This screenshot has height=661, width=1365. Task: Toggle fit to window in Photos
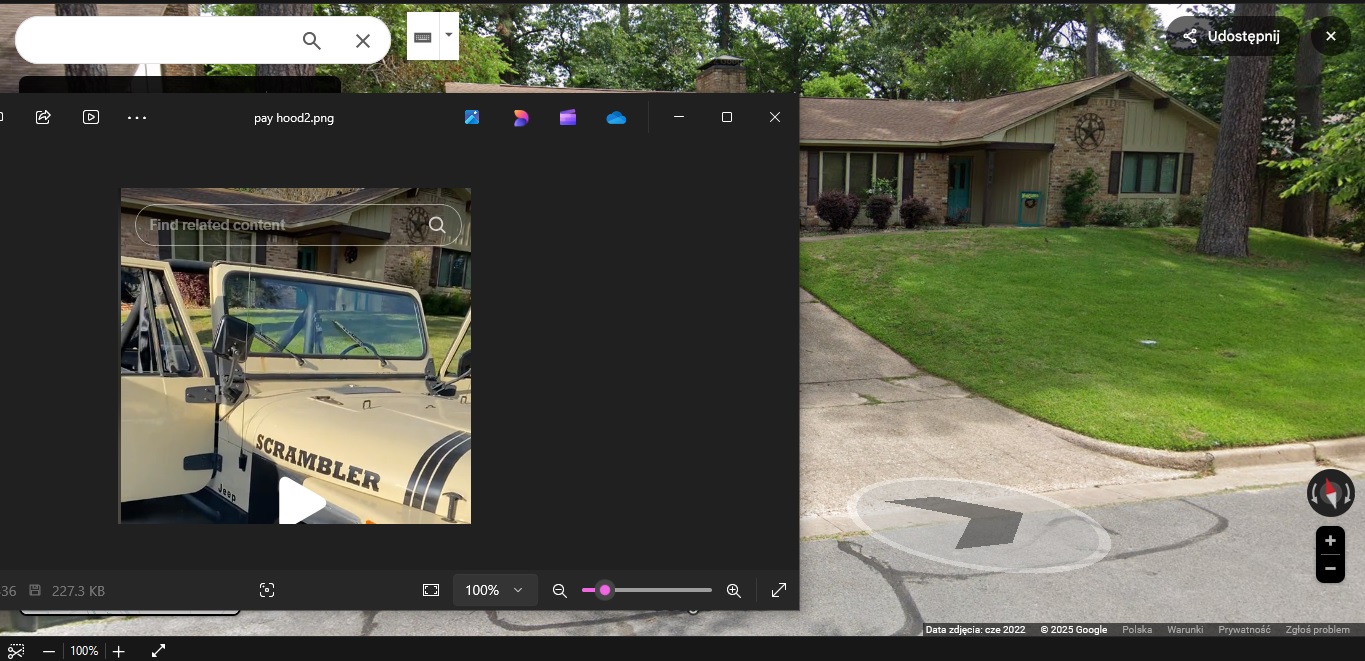tap(431, 590)
